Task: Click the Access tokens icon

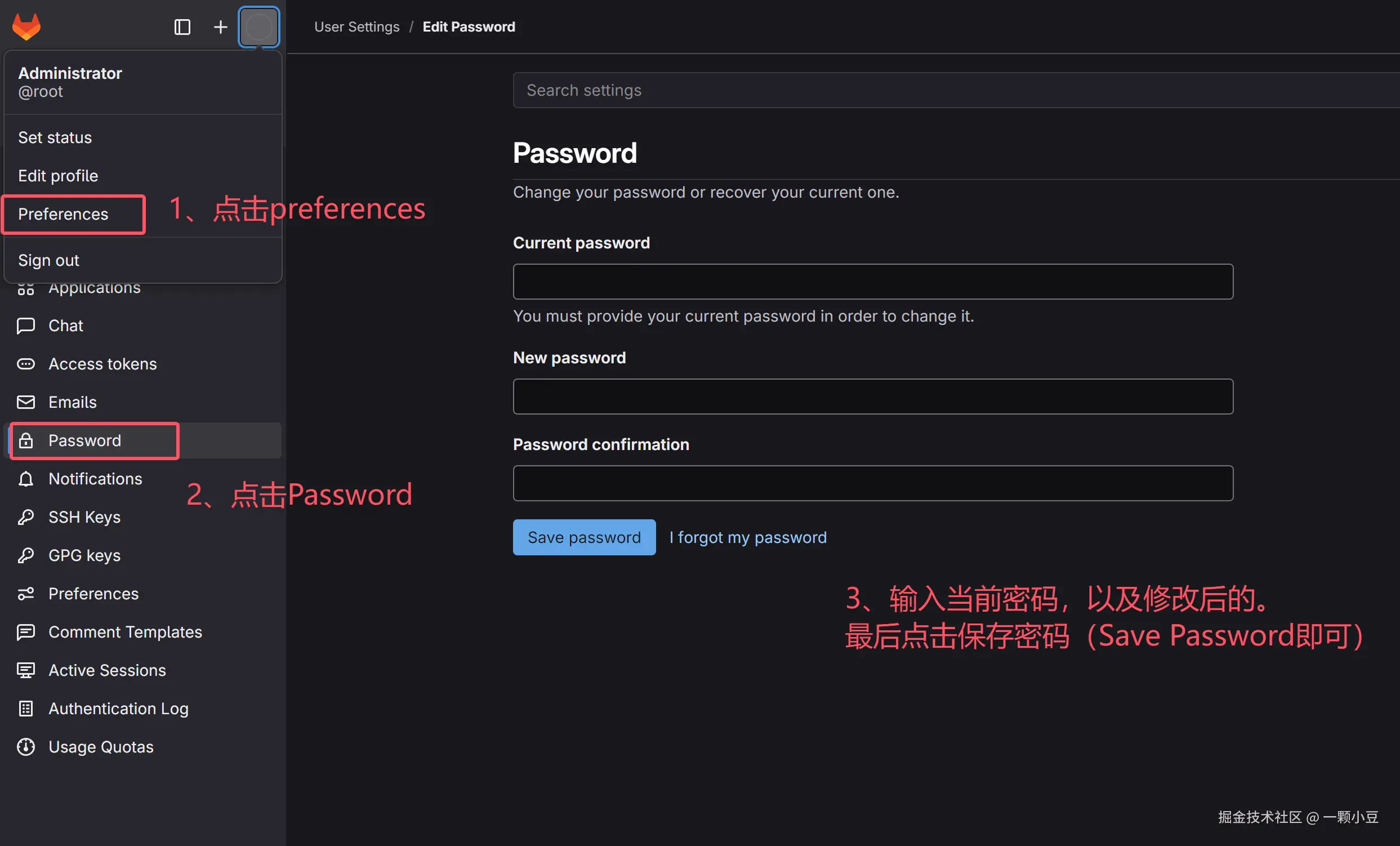Action: (x=25, y=364)
